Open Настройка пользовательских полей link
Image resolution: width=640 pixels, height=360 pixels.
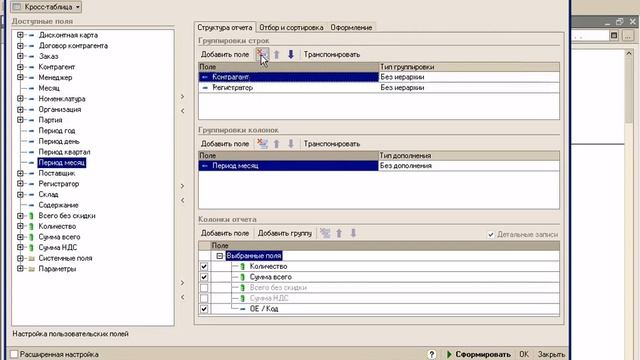pos(70,333)
